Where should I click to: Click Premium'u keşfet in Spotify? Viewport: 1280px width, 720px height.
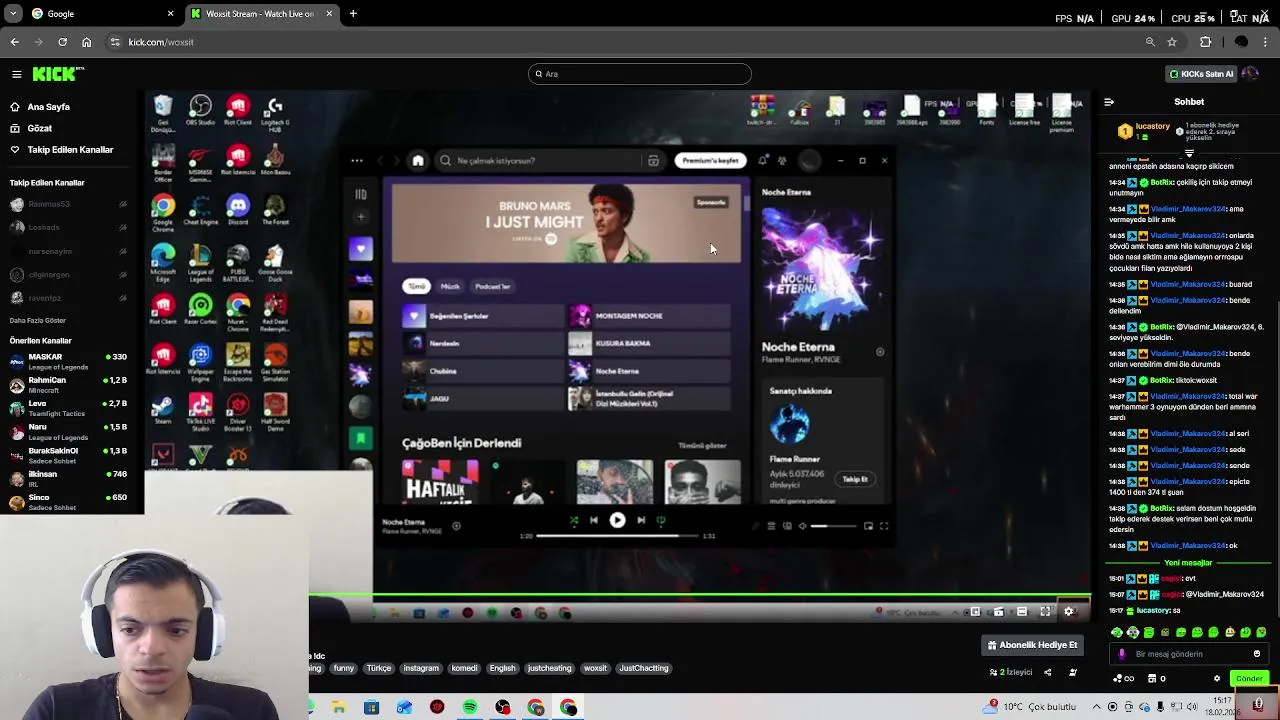710,160
